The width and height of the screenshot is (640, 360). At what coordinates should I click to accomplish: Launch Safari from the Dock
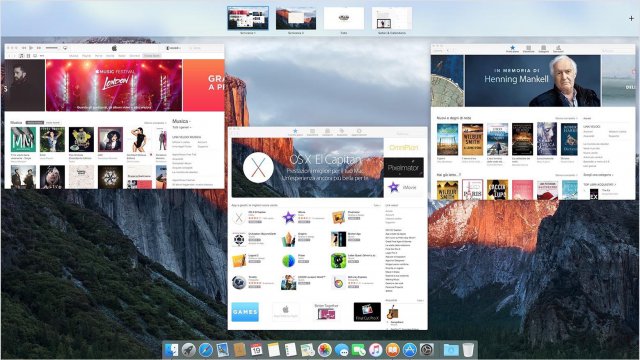(205, 350)
